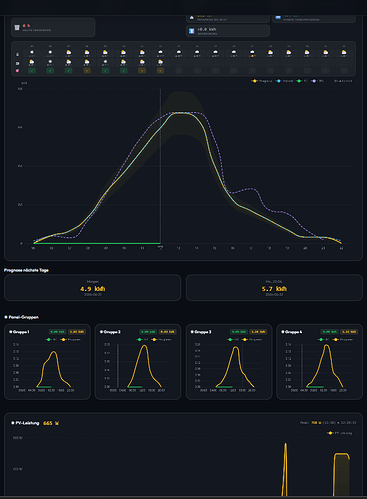Toggle green IST series in main chart legend
Screen dimensions: 367x499
click(x=302, y=81)
